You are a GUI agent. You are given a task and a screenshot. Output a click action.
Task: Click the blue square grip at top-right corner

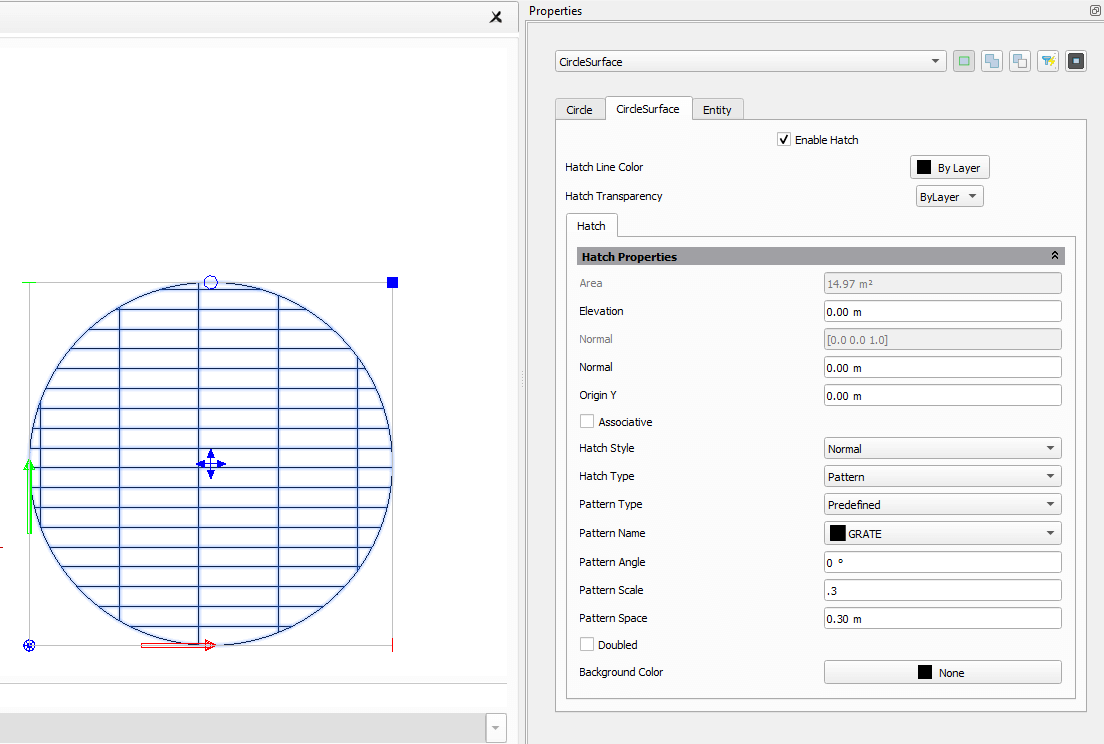(x=392, y=283)
